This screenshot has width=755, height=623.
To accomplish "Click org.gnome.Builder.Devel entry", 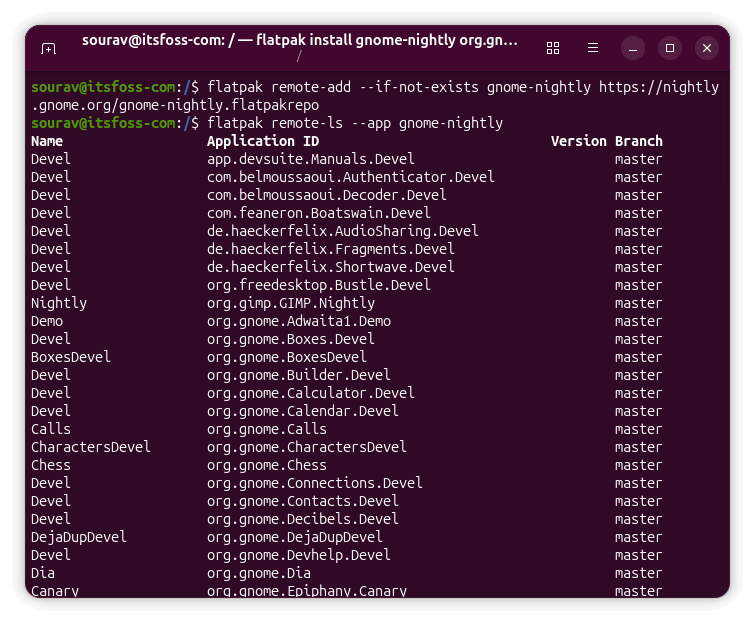I will pos(299,375).
